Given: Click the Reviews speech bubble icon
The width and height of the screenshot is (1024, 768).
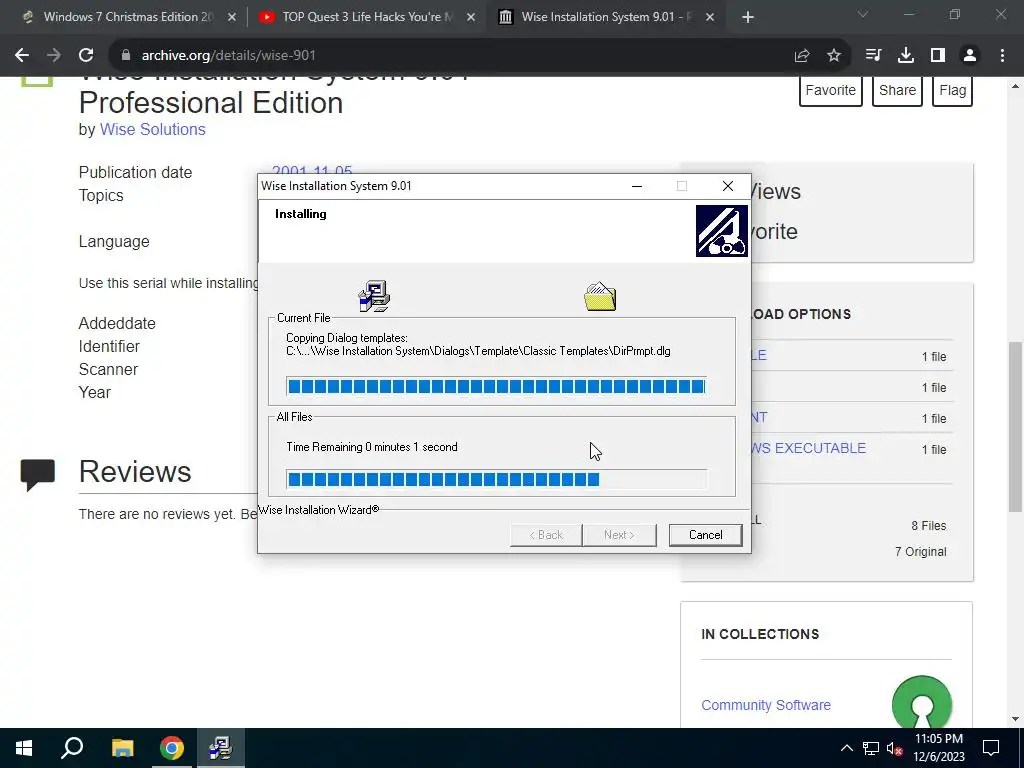Looking at the screenshot, I should 38,475.
